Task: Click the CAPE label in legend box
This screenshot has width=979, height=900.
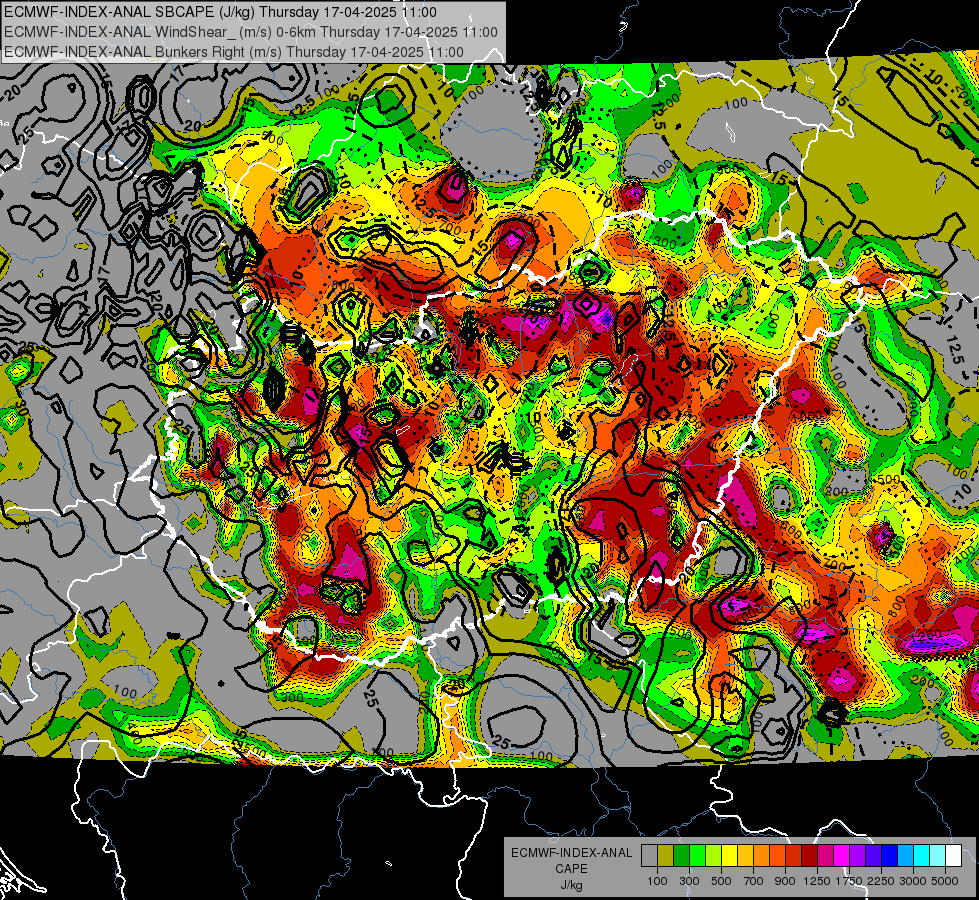Action: click(x=571, y=869)
